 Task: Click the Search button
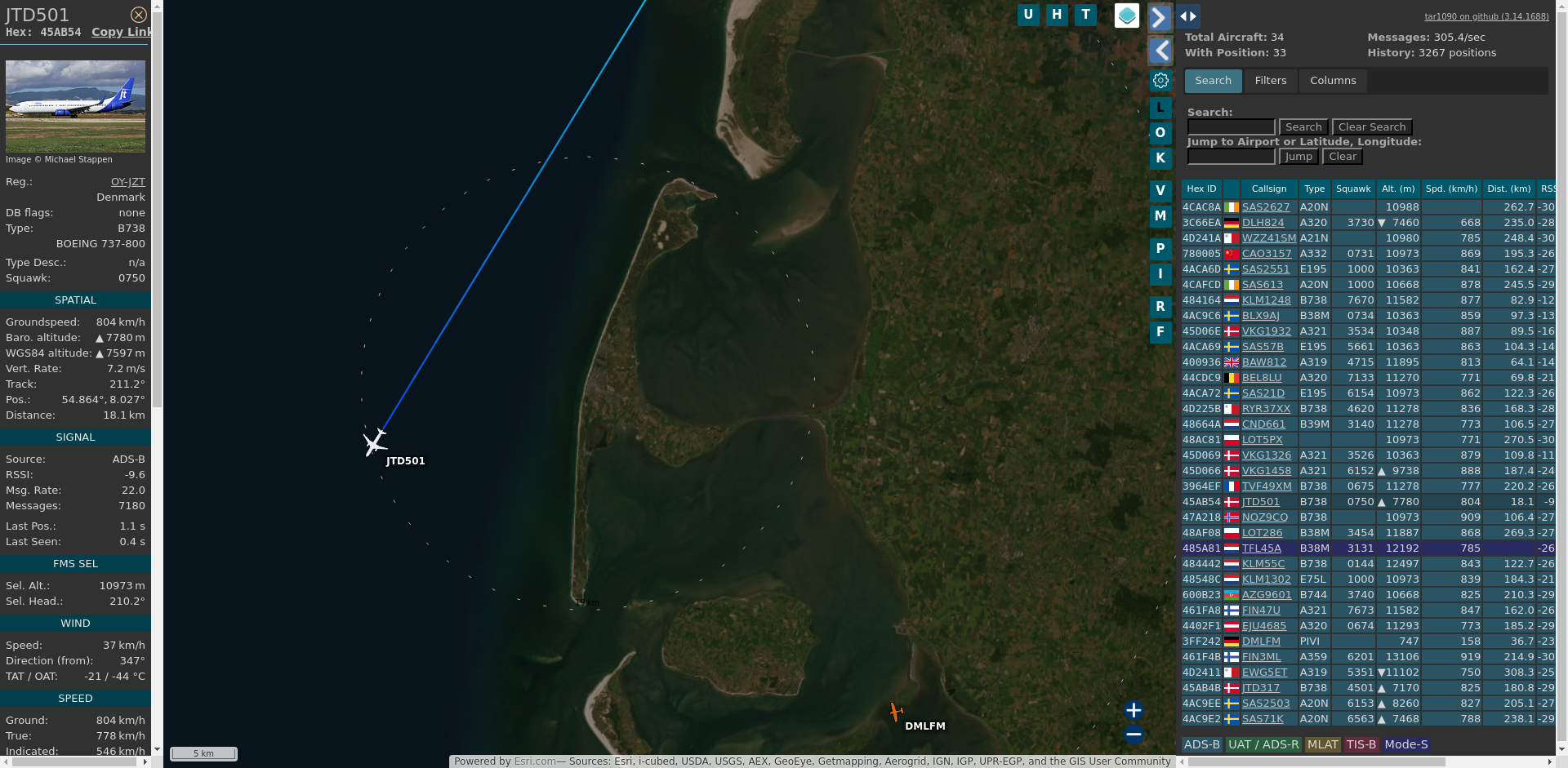click(x=1303, y=127)
